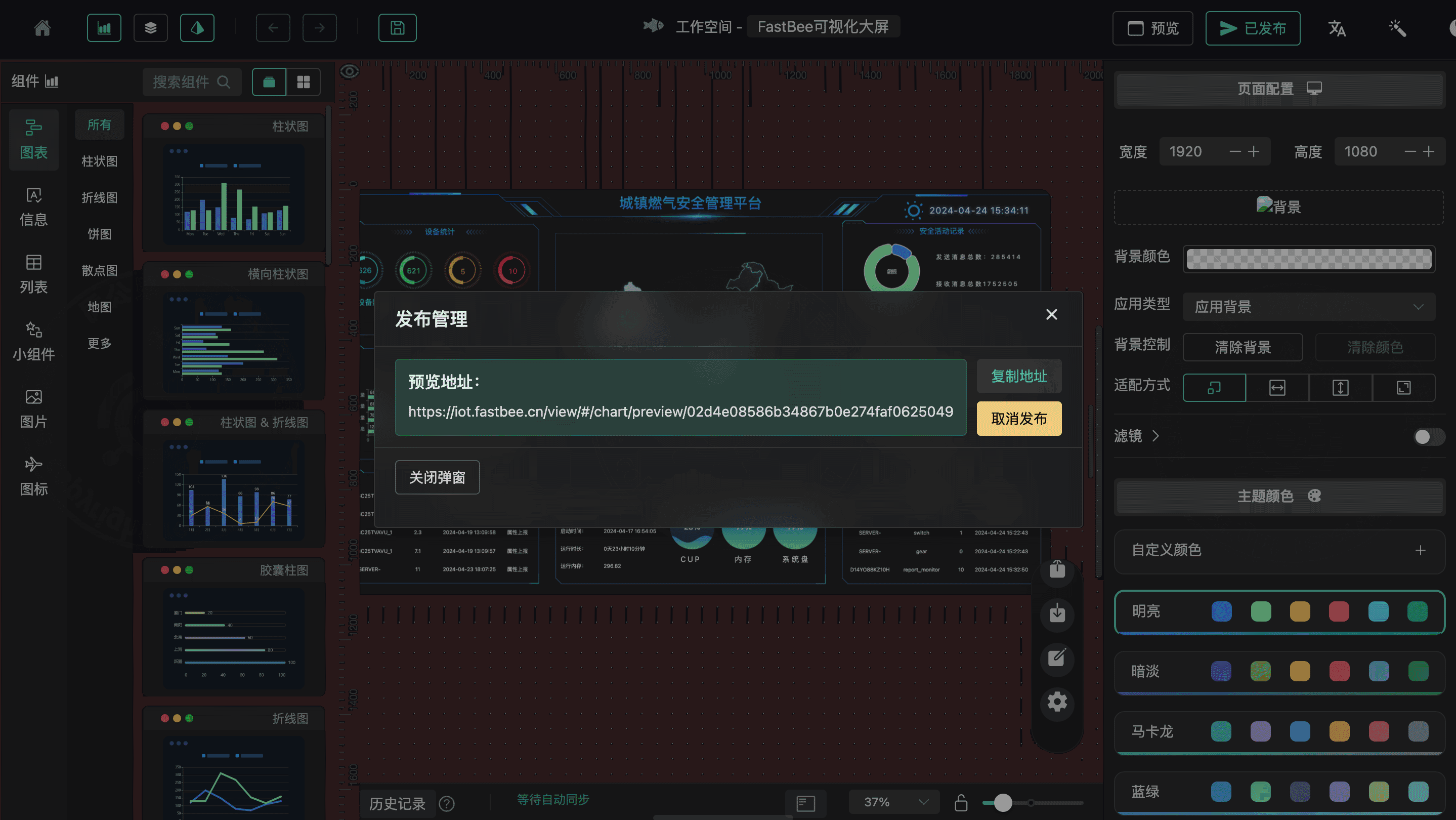Click the 关闭弹窗 button
Screen dimensions: 1456x820
tap(438, 477)
